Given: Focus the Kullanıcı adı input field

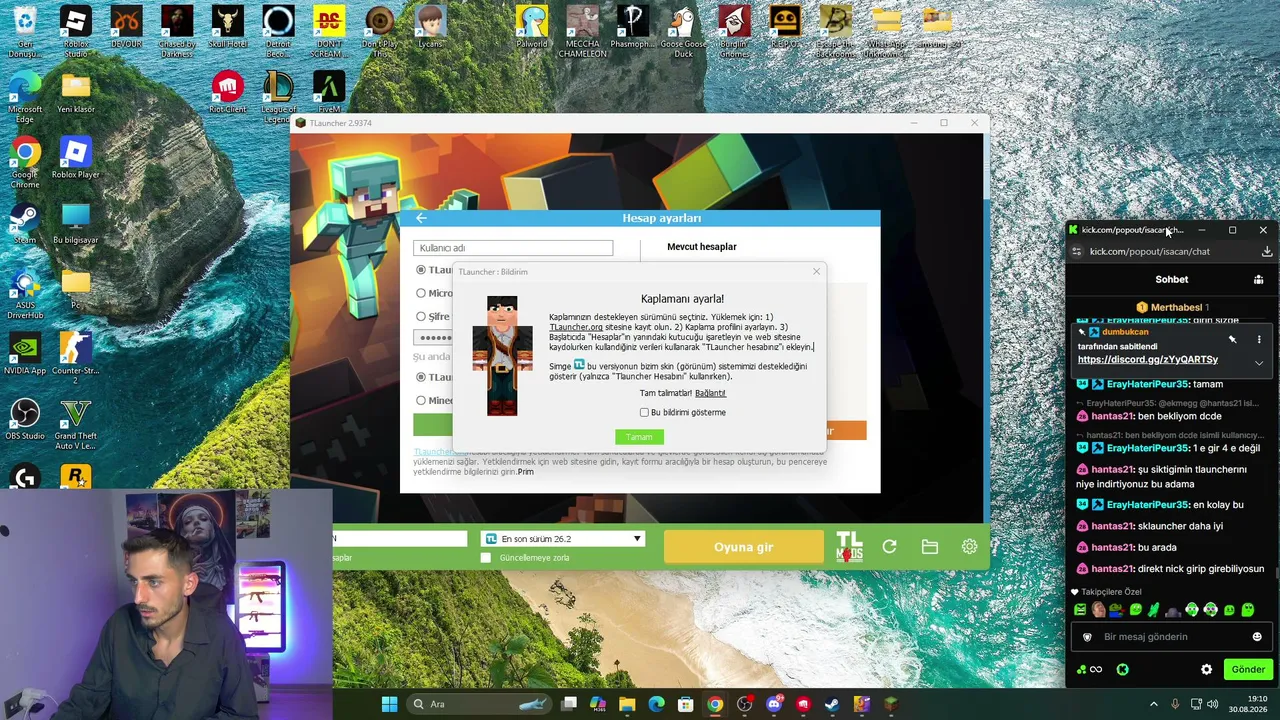Looking at the screenshot, I should pyautogui.click(x=513, y=248).
